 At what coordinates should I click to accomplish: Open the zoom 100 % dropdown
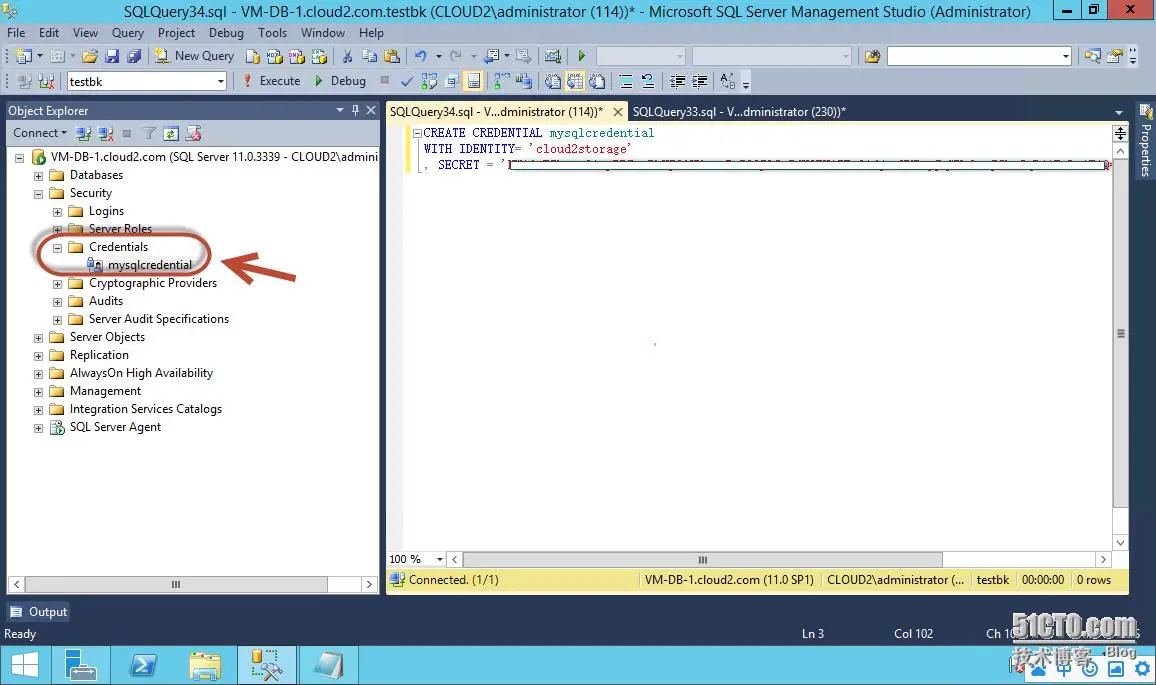[440, 560]
